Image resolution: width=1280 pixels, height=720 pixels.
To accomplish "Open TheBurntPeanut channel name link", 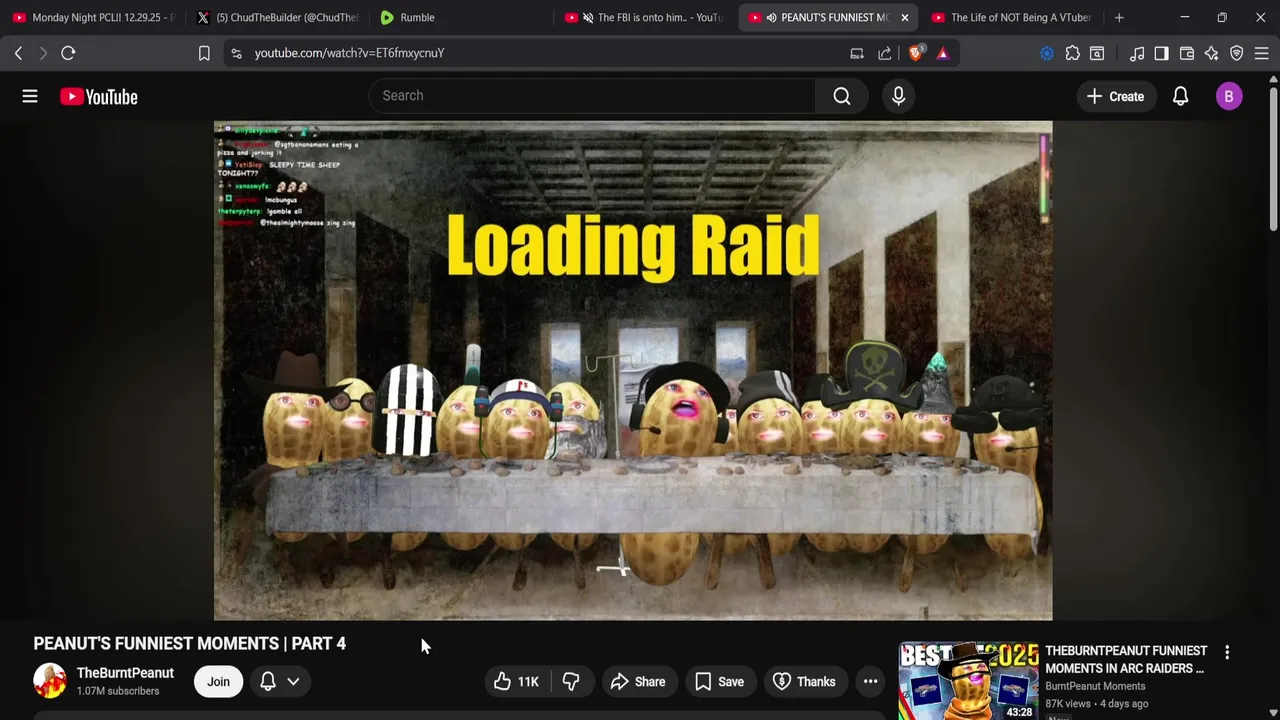I will click(125, 673).
